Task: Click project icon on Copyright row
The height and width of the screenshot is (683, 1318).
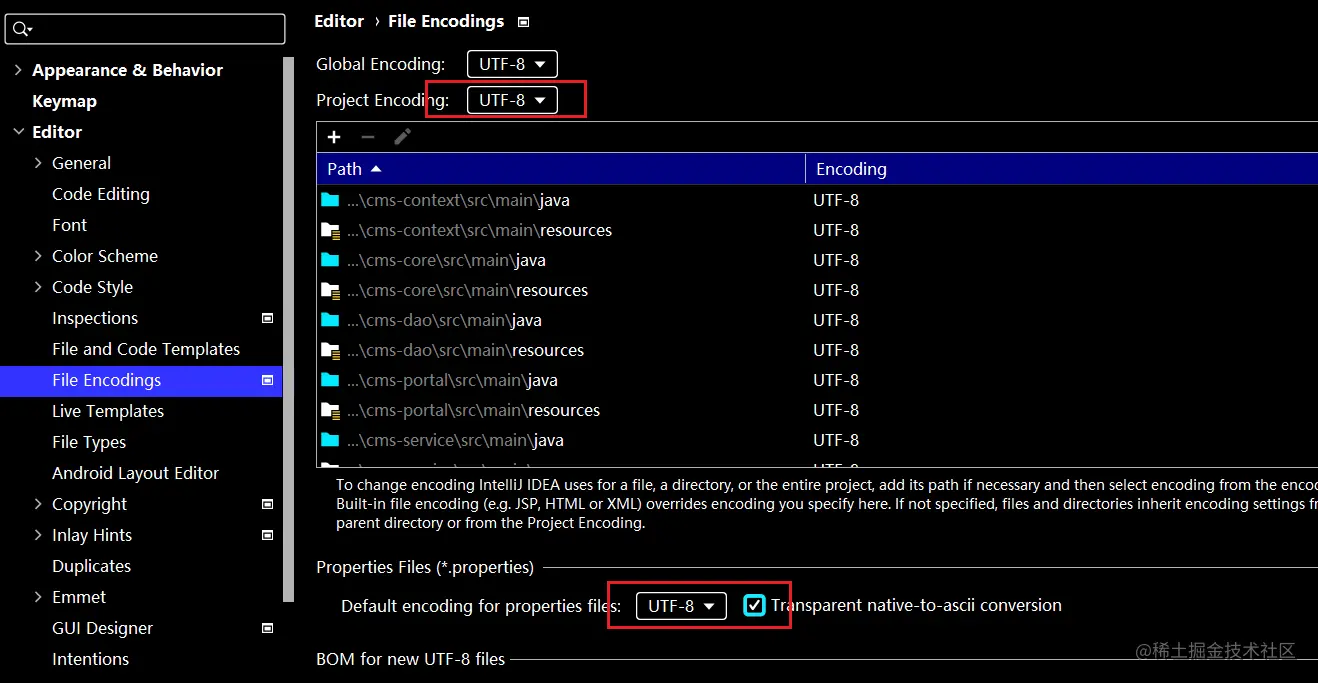Action: point(267,504)
